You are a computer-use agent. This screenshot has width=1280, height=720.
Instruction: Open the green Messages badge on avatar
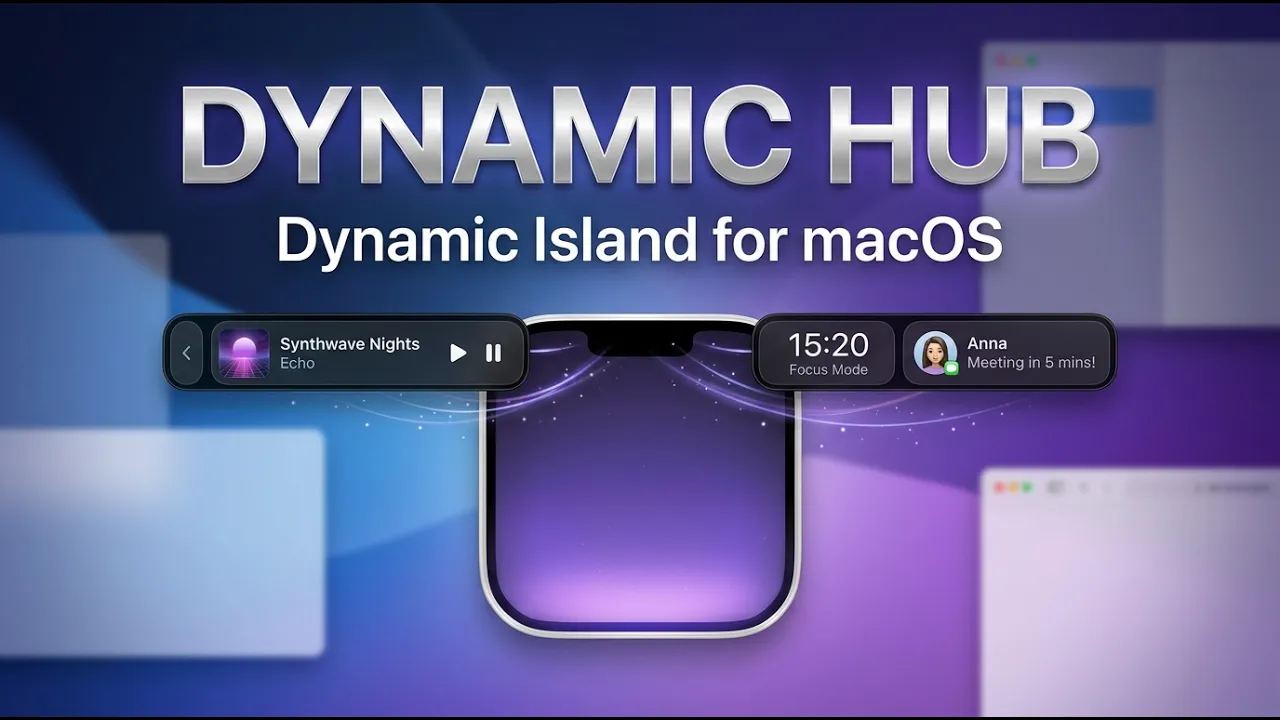coord(951,368)
